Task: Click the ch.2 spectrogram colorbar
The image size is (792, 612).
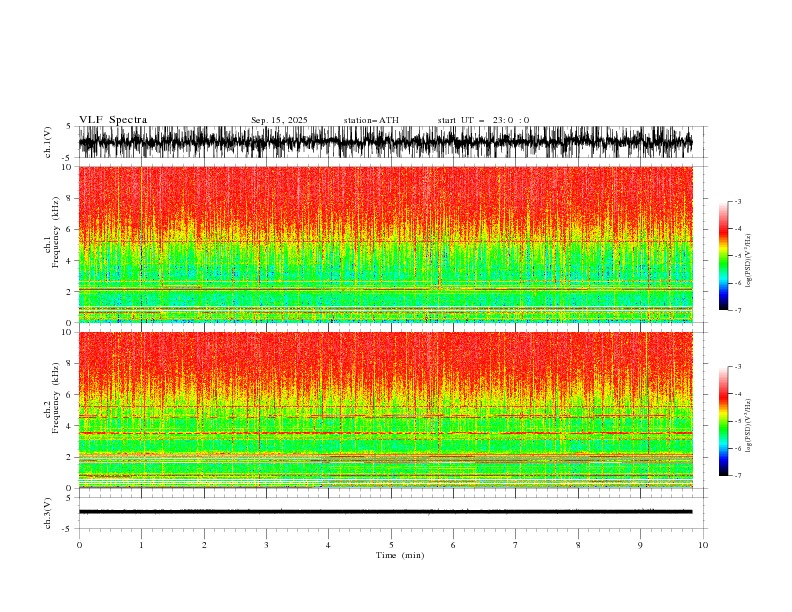Action: 724,421
